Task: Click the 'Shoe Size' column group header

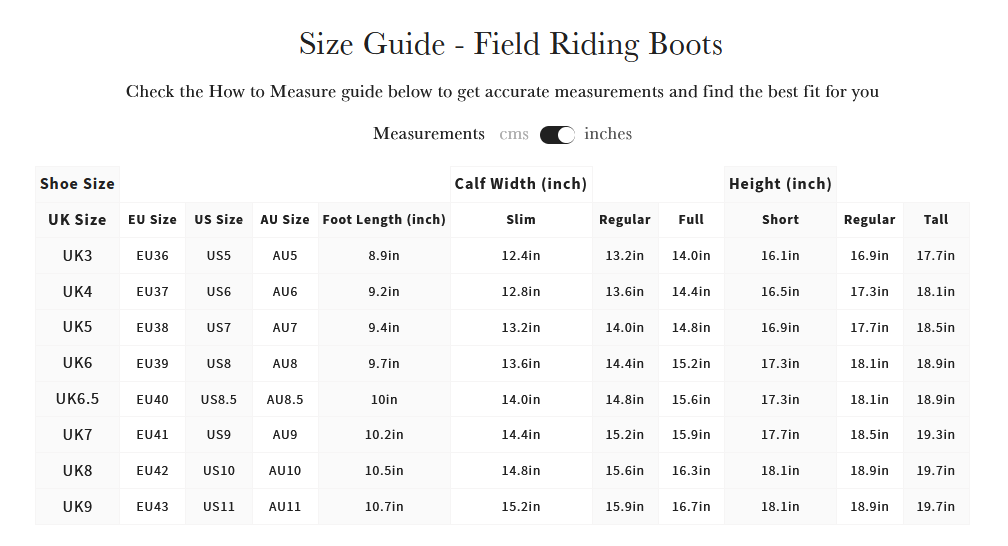Action: click(77, 184)
